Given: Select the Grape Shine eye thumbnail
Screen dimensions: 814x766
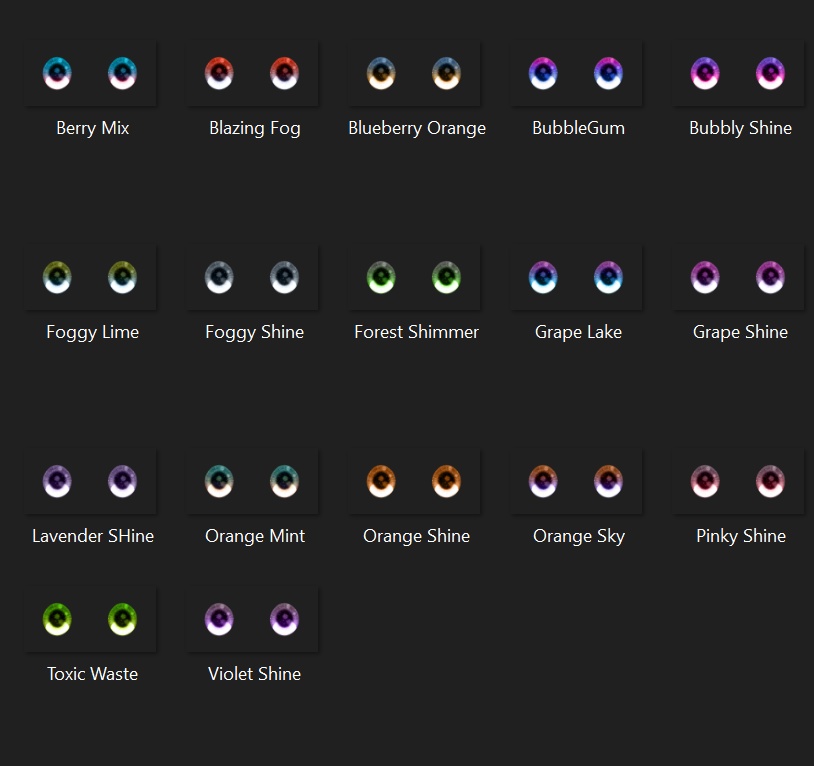Looking at the screenshot, I should (x=738, y=277).
